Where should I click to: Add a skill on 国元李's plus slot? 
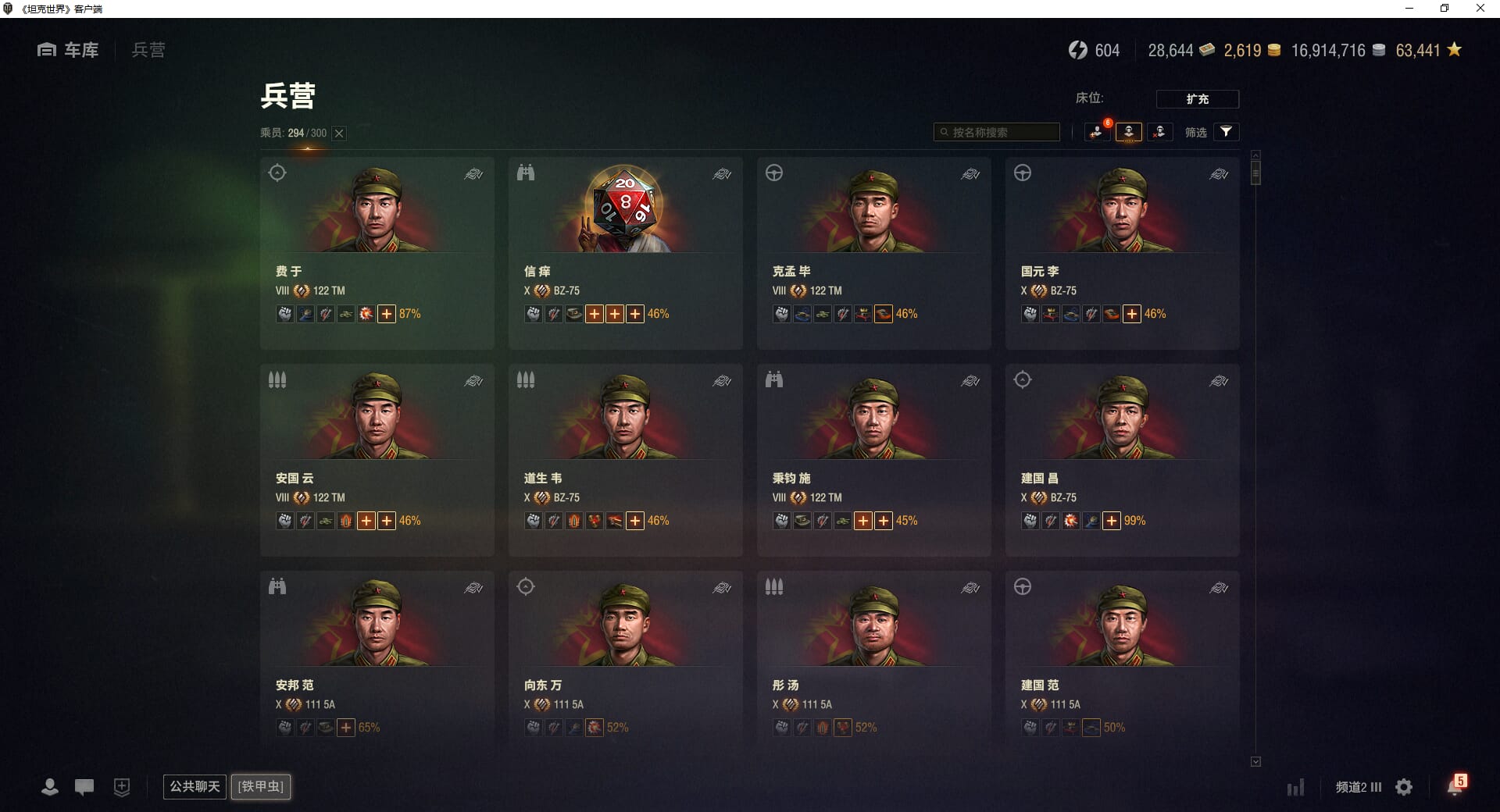(x=1131, y=314)
